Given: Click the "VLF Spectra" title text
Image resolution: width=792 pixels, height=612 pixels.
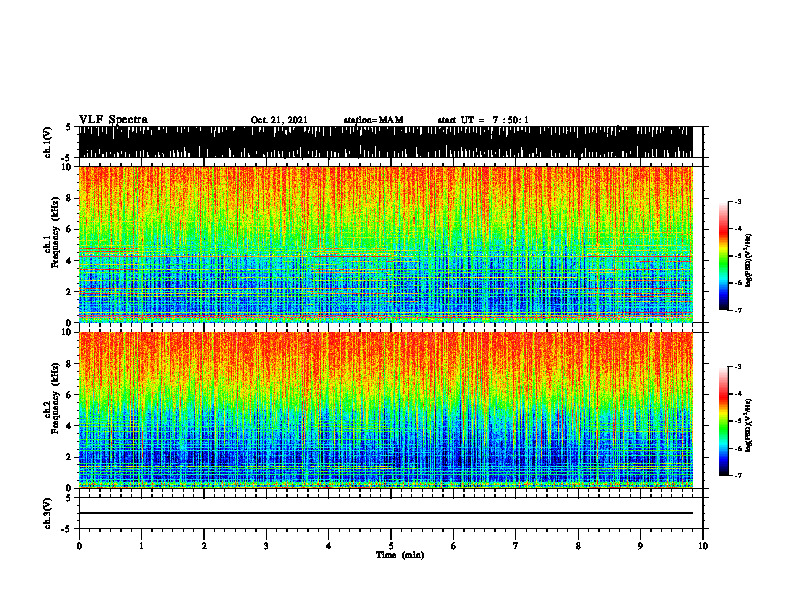Looking at the screenshot, I should coord(113,119).
